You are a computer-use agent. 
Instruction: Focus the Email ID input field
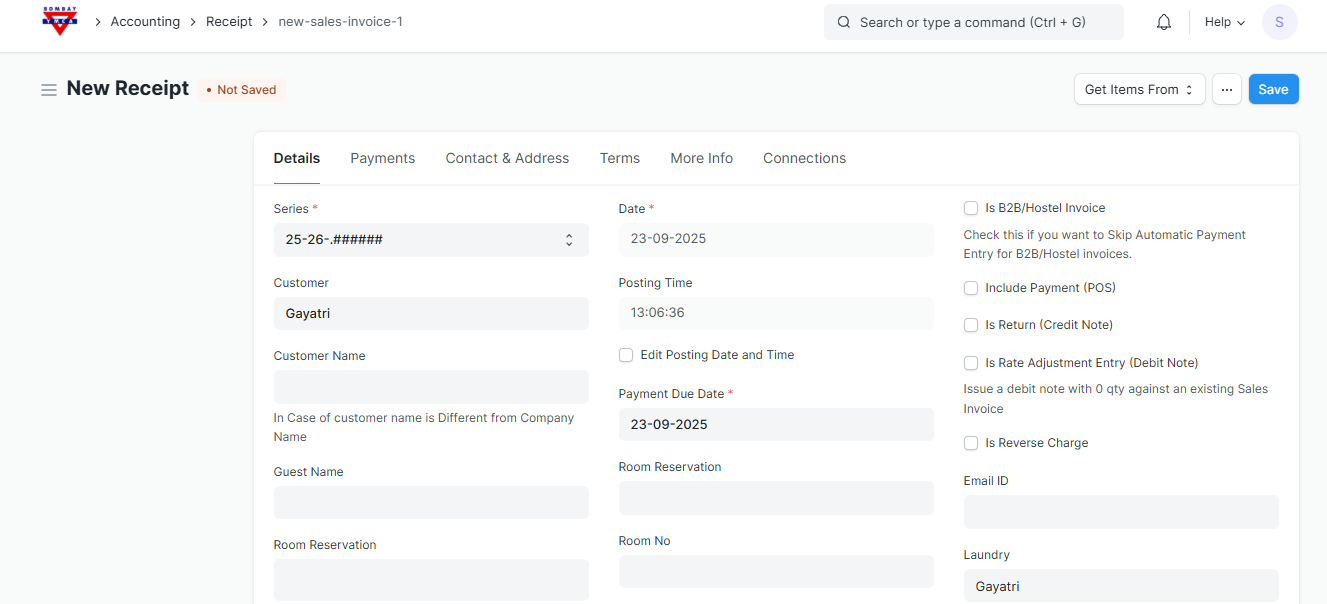coord(1120,512)
